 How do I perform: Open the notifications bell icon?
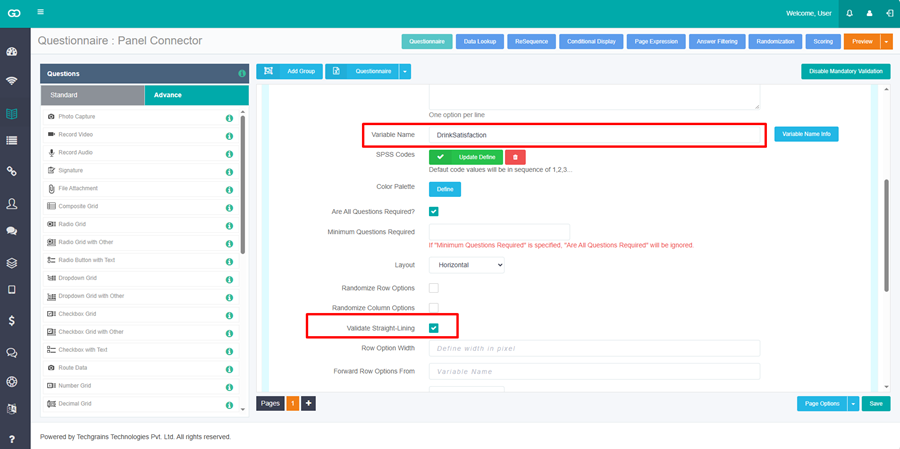pyautogui.click(x=849, y=13)
